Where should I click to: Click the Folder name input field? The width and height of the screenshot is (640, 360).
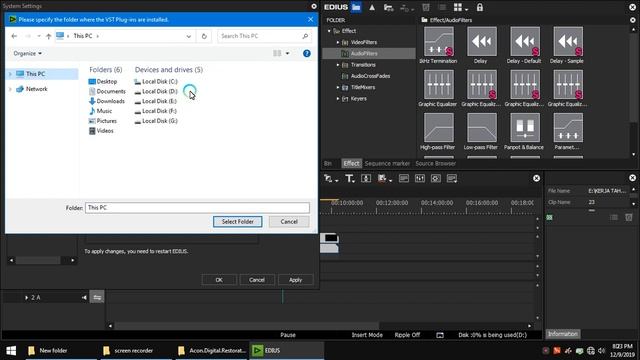pyautogui.click(x=197, y=208)
